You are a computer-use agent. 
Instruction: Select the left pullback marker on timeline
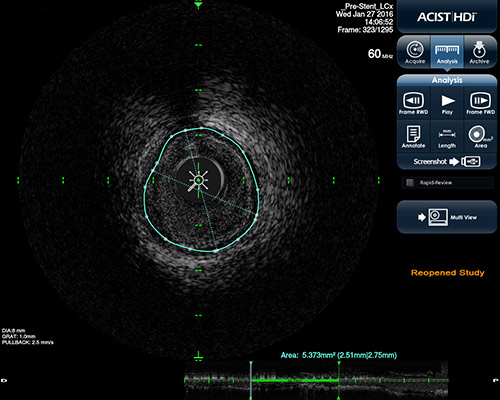coord(251,380)
